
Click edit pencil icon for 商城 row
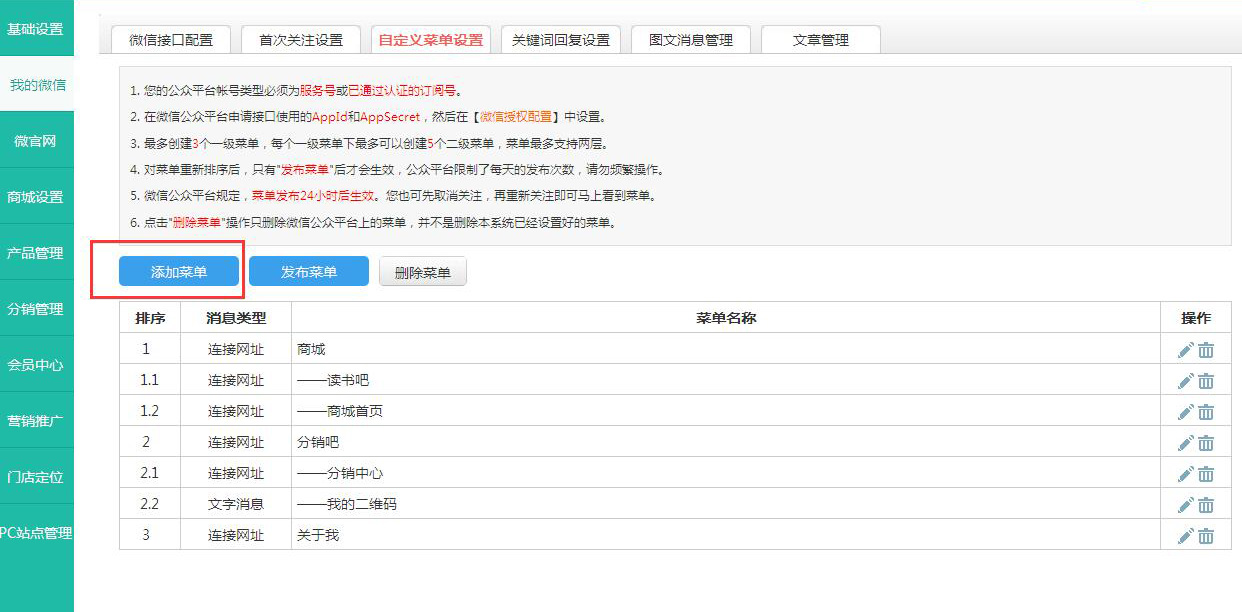pyautogui.click(x=1185, y=350)
